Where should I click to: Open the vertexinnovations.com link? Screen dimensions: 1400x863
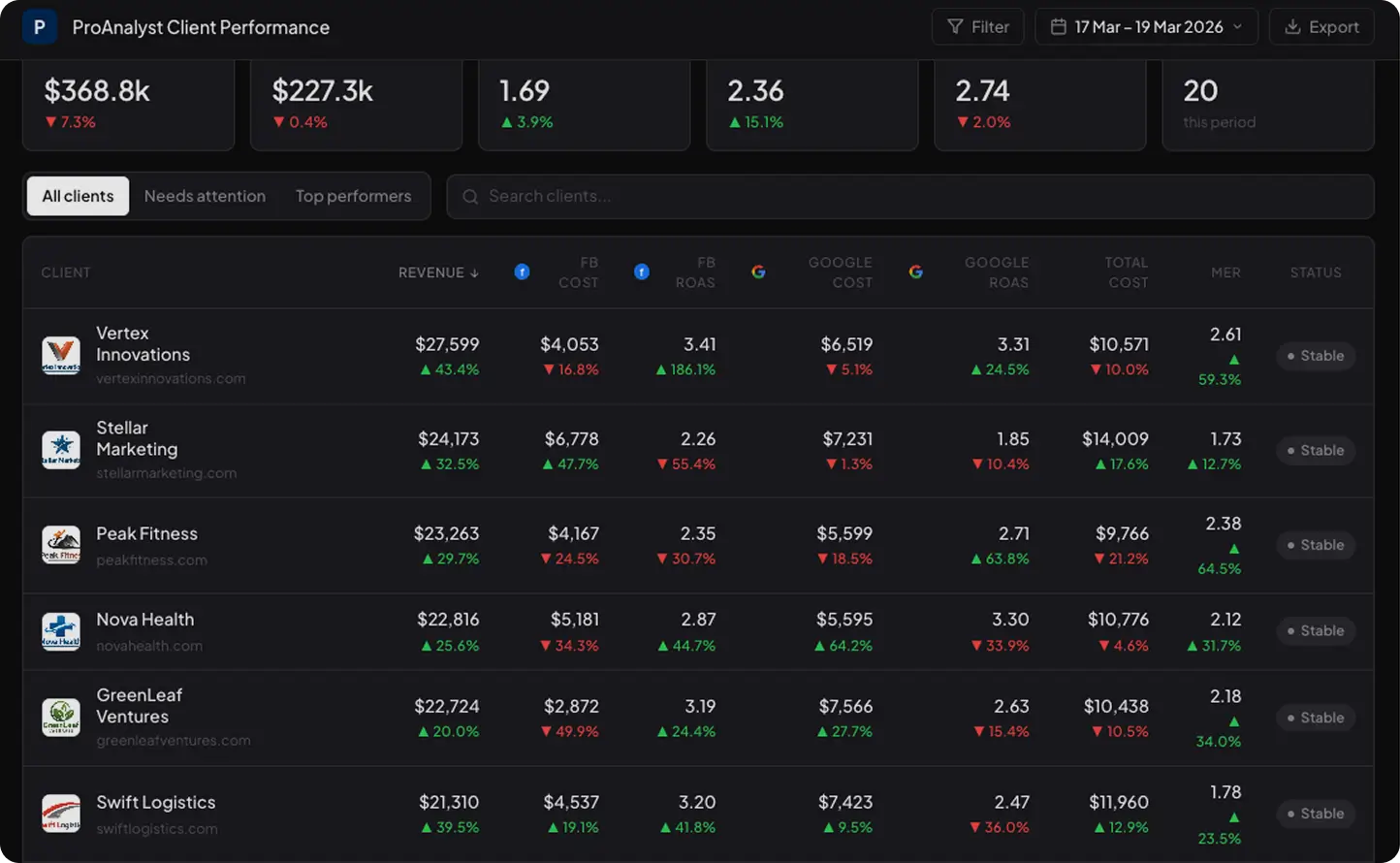171,379
